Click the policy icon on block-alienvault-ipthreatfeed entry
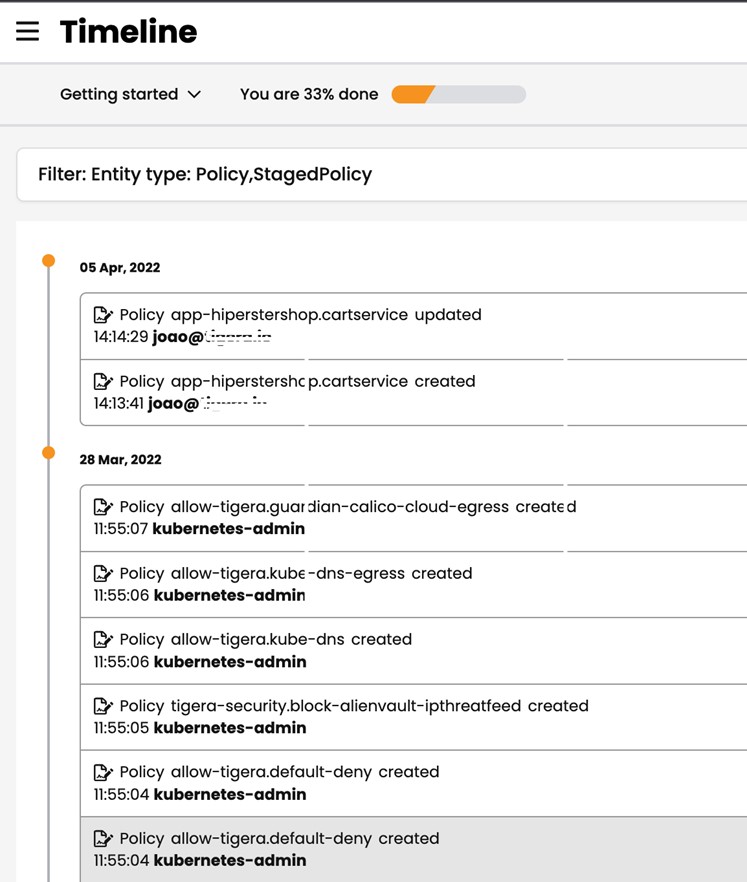 (x=103, y=705)
